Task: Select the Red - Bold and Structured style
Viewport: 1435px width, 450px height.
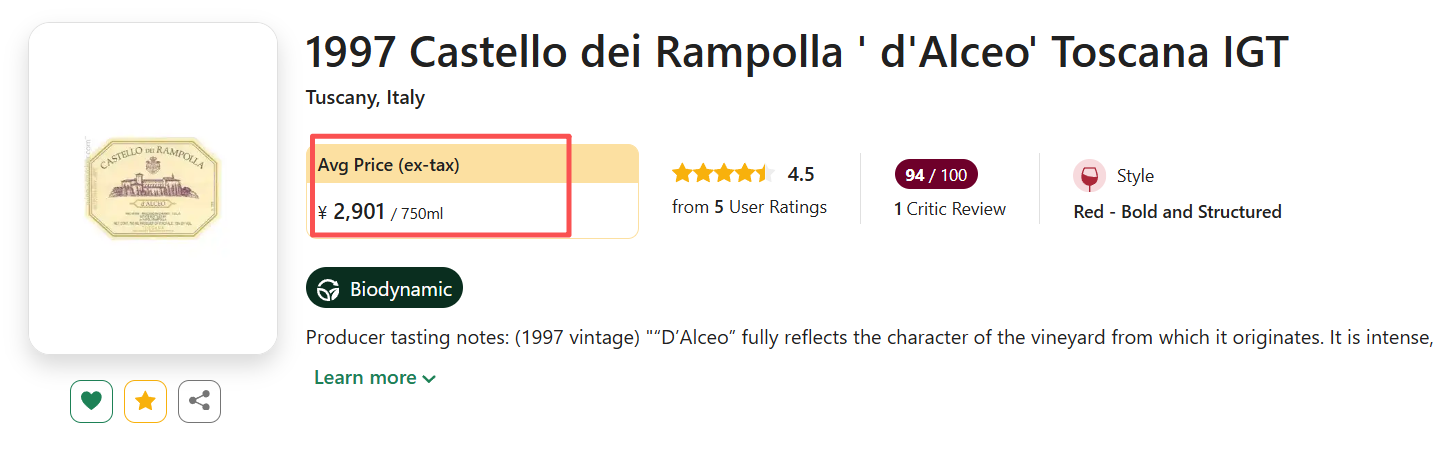Action: tap(1177, 212)
